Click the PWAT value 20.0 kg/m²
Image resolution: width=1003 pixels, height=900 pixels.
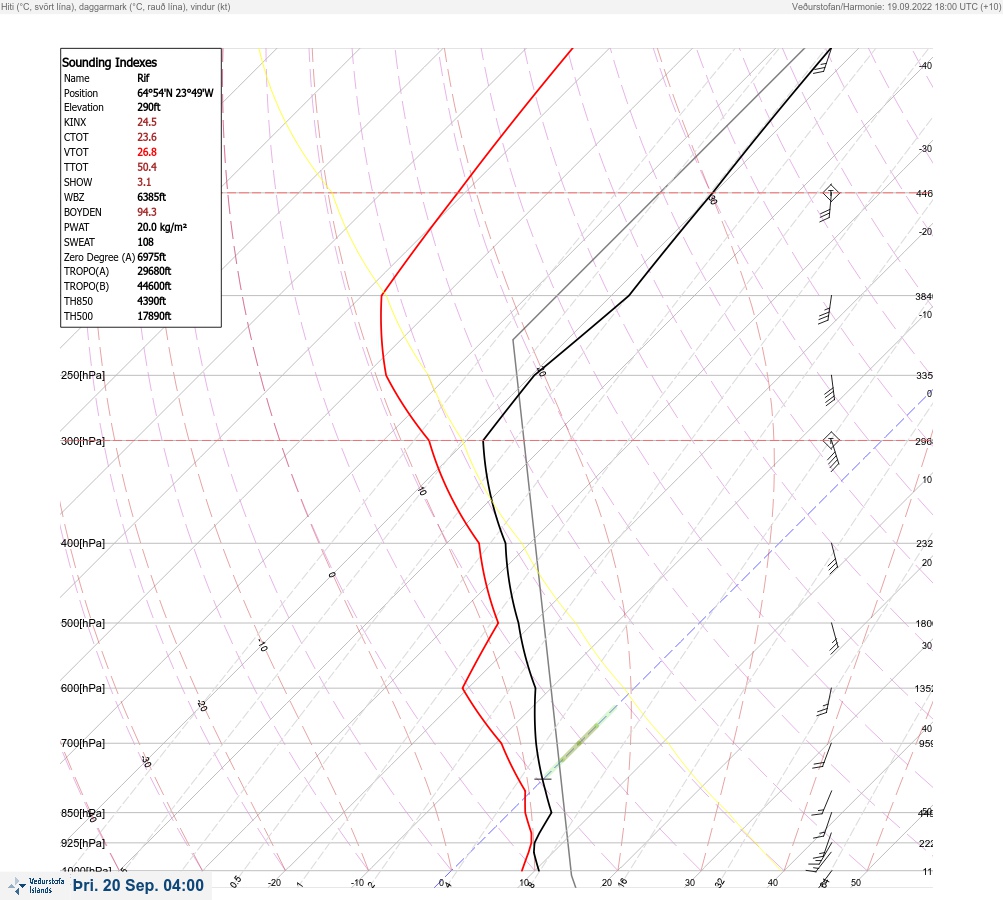coord(162,227)
